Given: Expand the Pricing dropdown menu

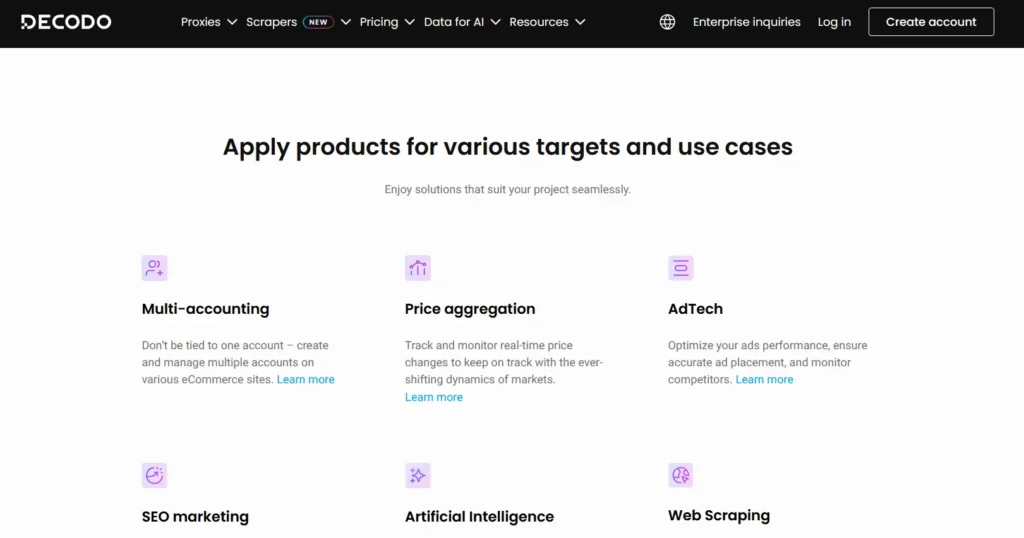Looking at the screenshot, I should (385, 22).
